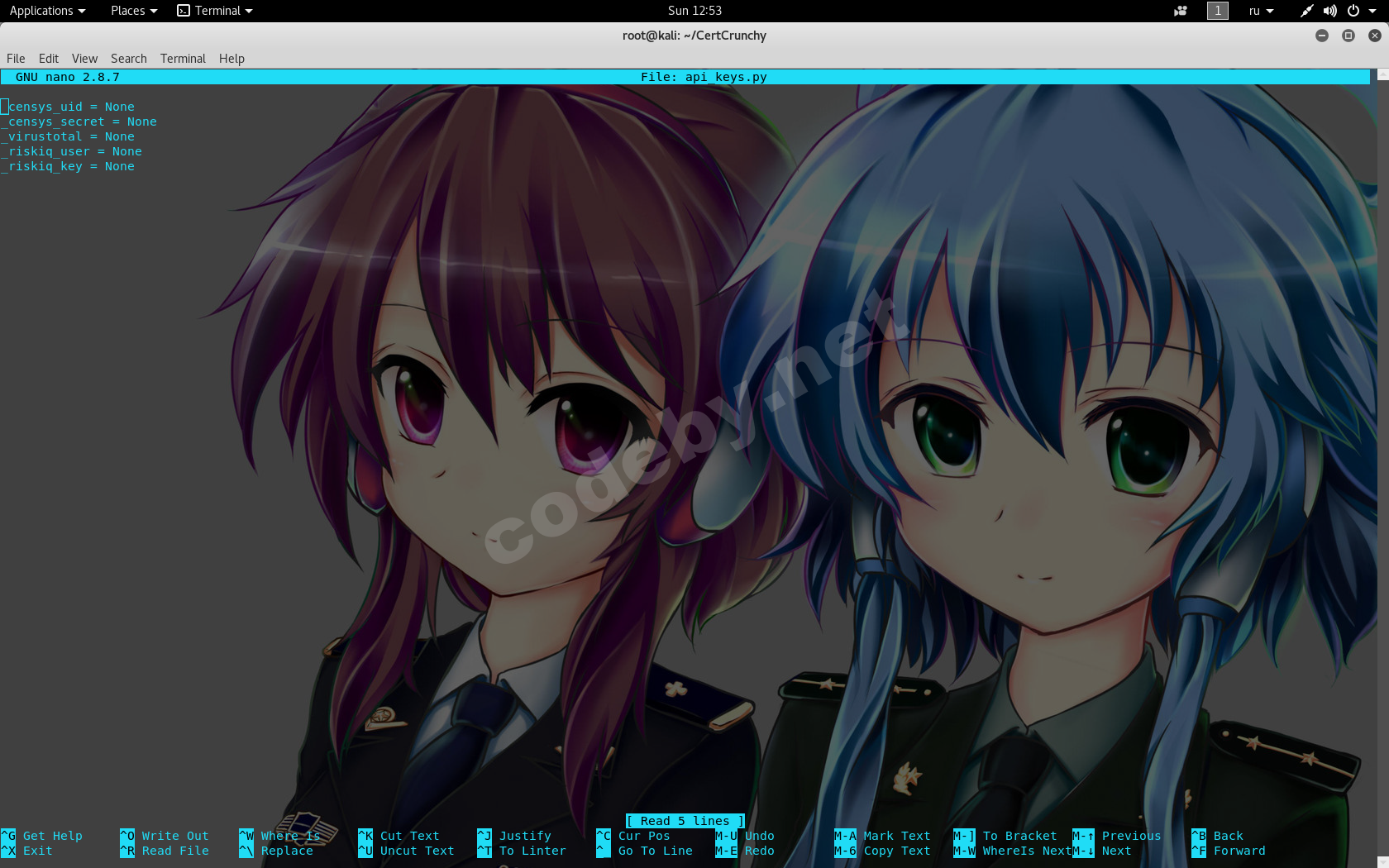Click the network status icon in tray
1389x868 pixels.
tap(1306, 11)
